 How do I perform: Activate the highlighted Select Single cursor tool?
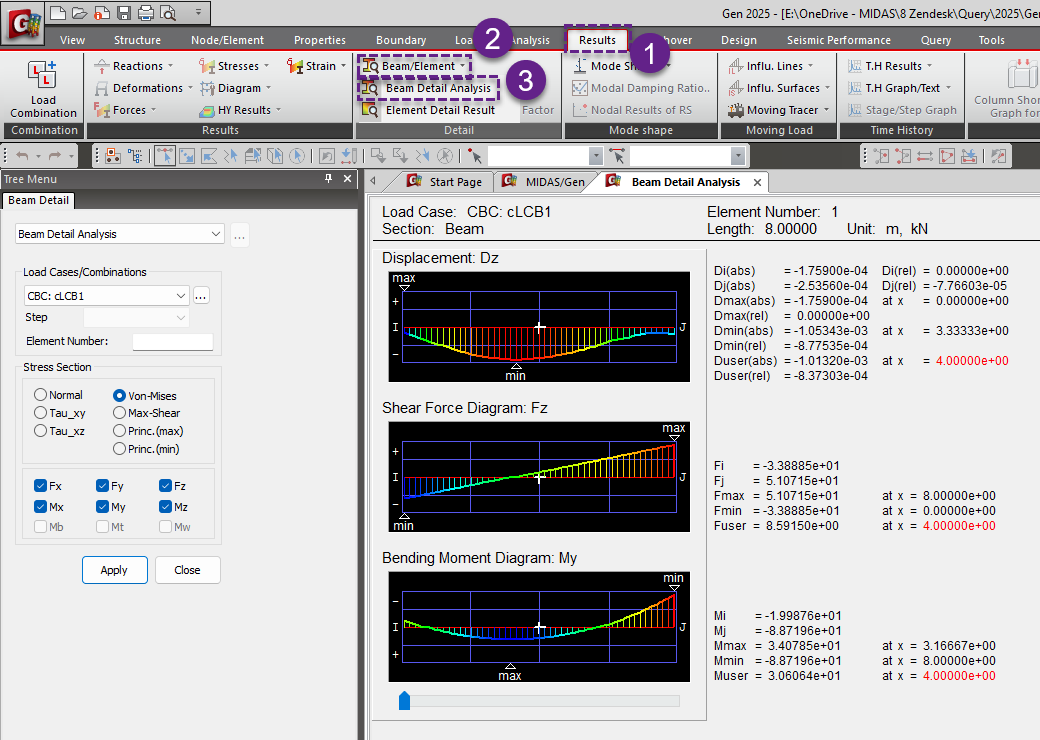(164, 156)
